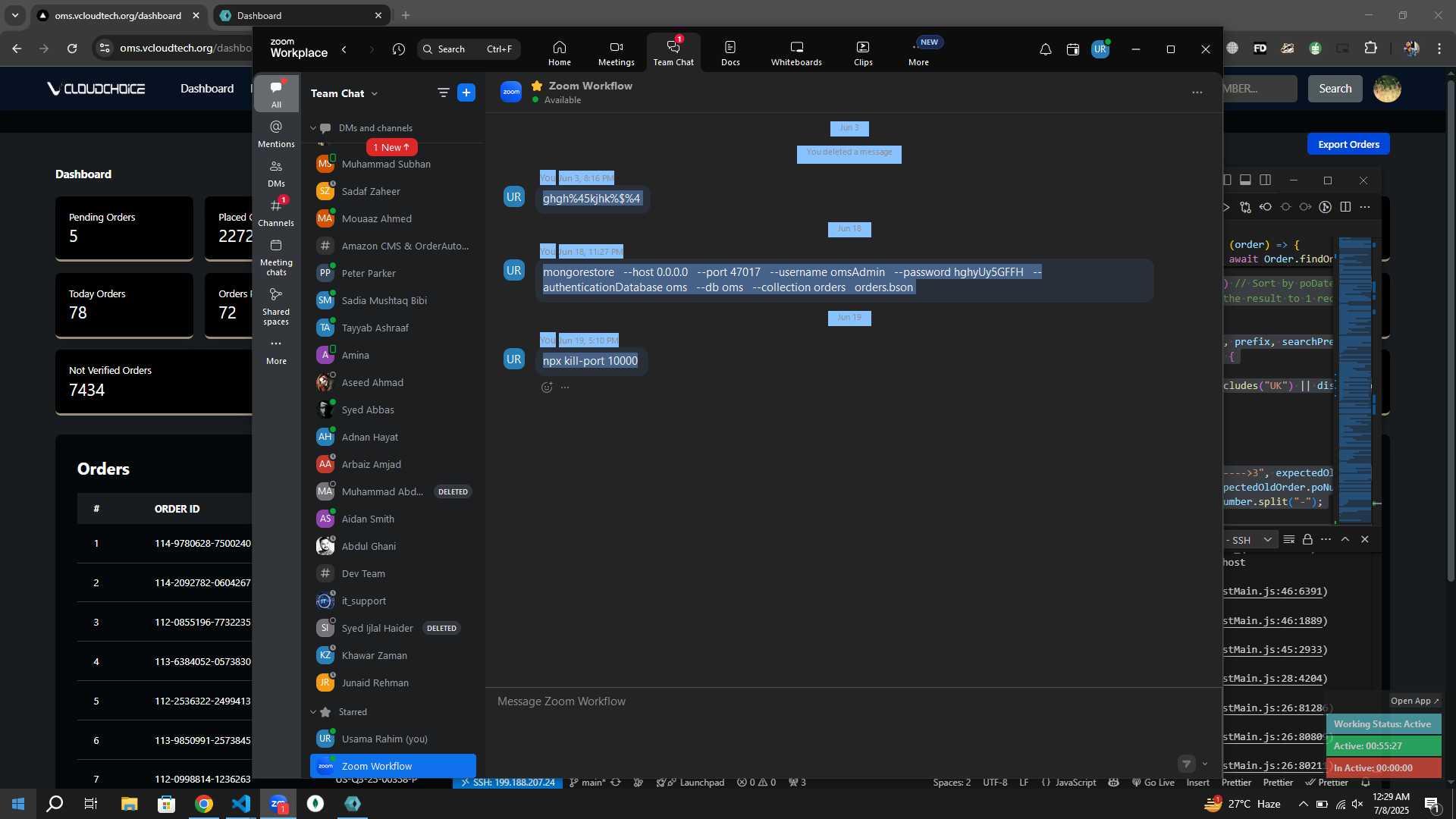Open Mentions in chat sidebar
The image size is (1456, 819).
click(276, 133)
